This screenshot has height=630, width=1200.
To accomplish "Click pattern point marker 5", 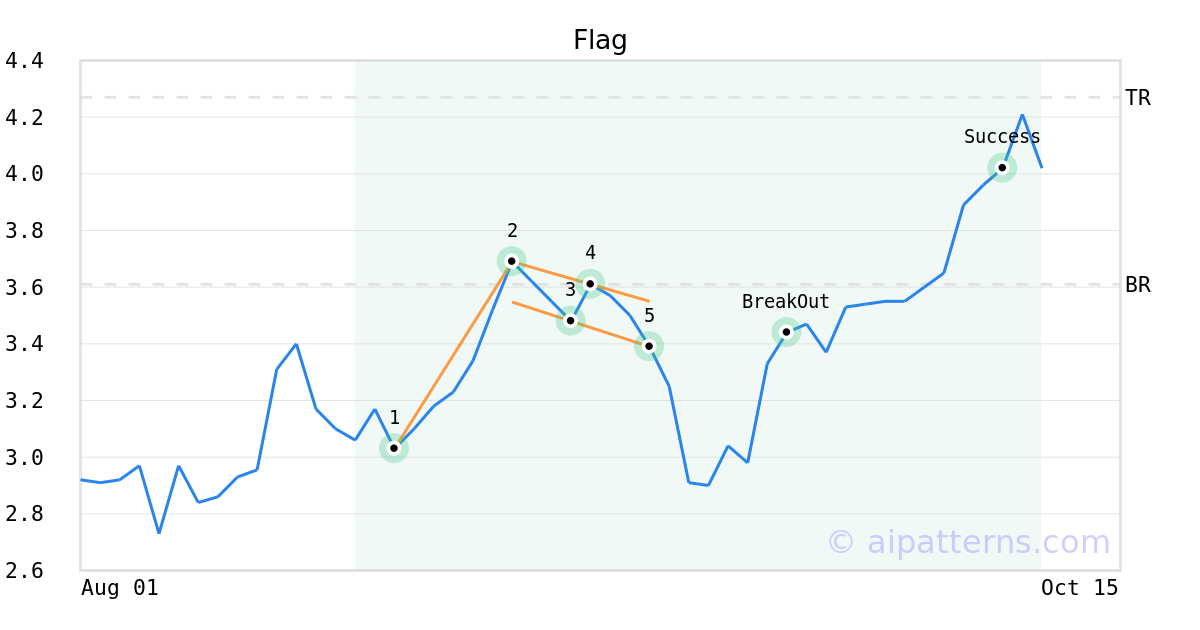I will pyautogui.click(x=649, y=346).
